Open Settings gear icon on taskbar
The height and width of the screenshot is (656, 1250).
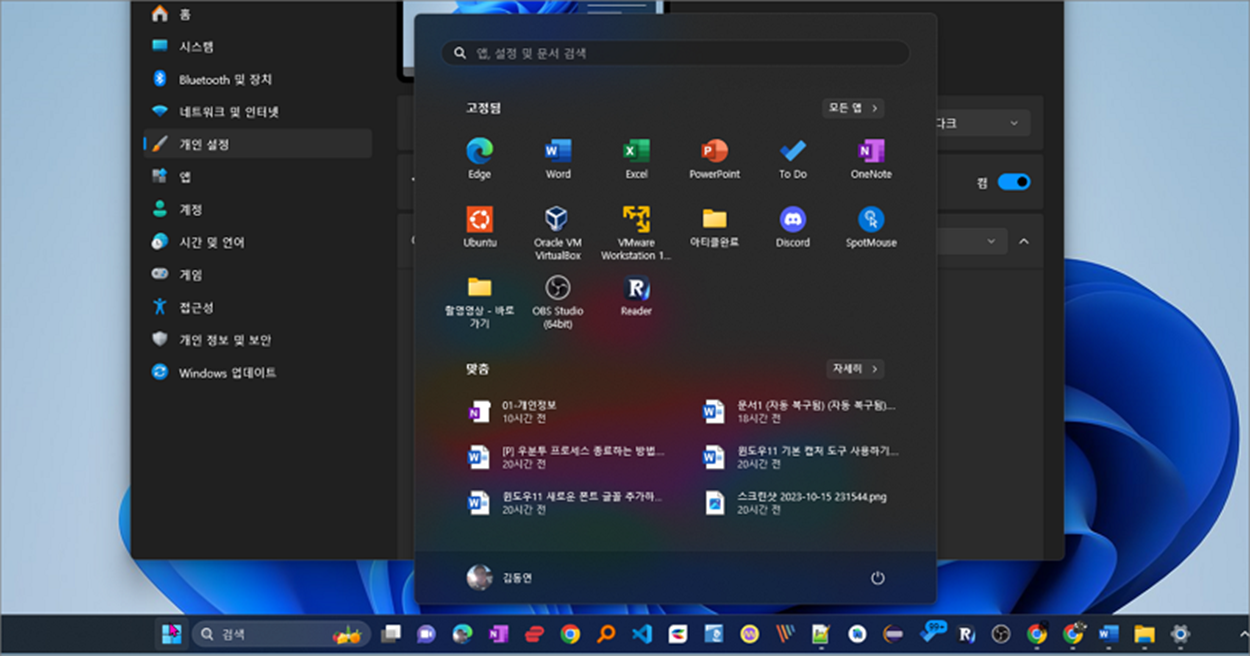coord(1180,634)
